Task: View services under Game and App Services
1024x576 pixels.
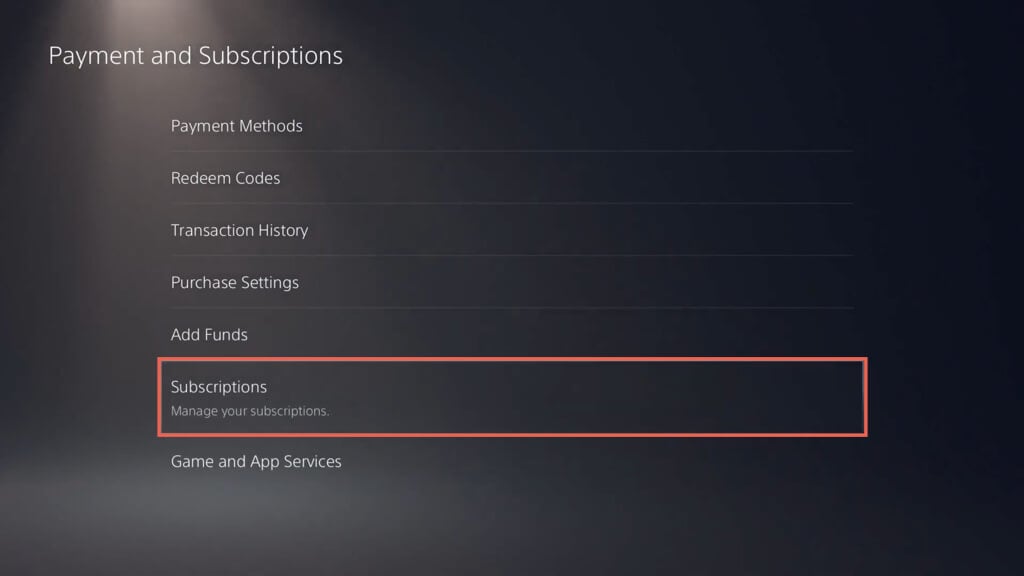Action: pos(256,461)
